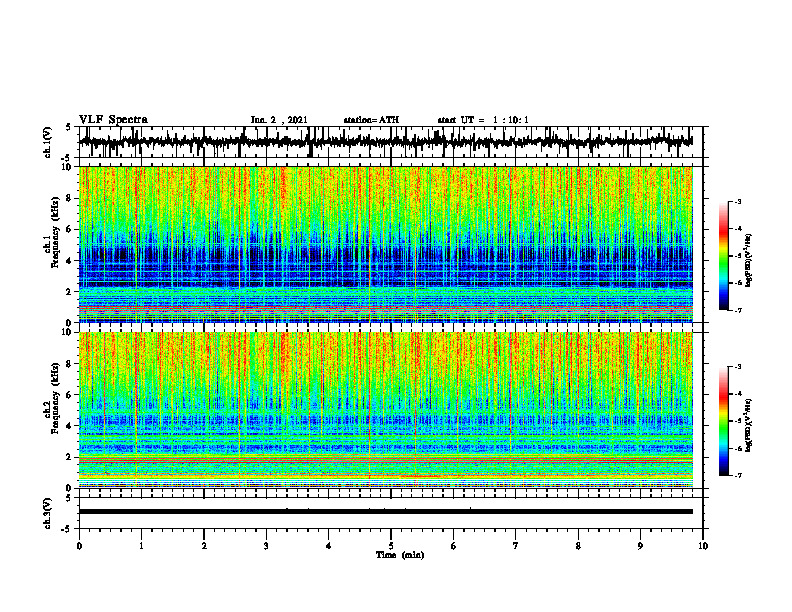The image size is (792, 612).
Task: Click the ch.2 color bar "log(PSD)" unit label
Action: click(749, 425)
